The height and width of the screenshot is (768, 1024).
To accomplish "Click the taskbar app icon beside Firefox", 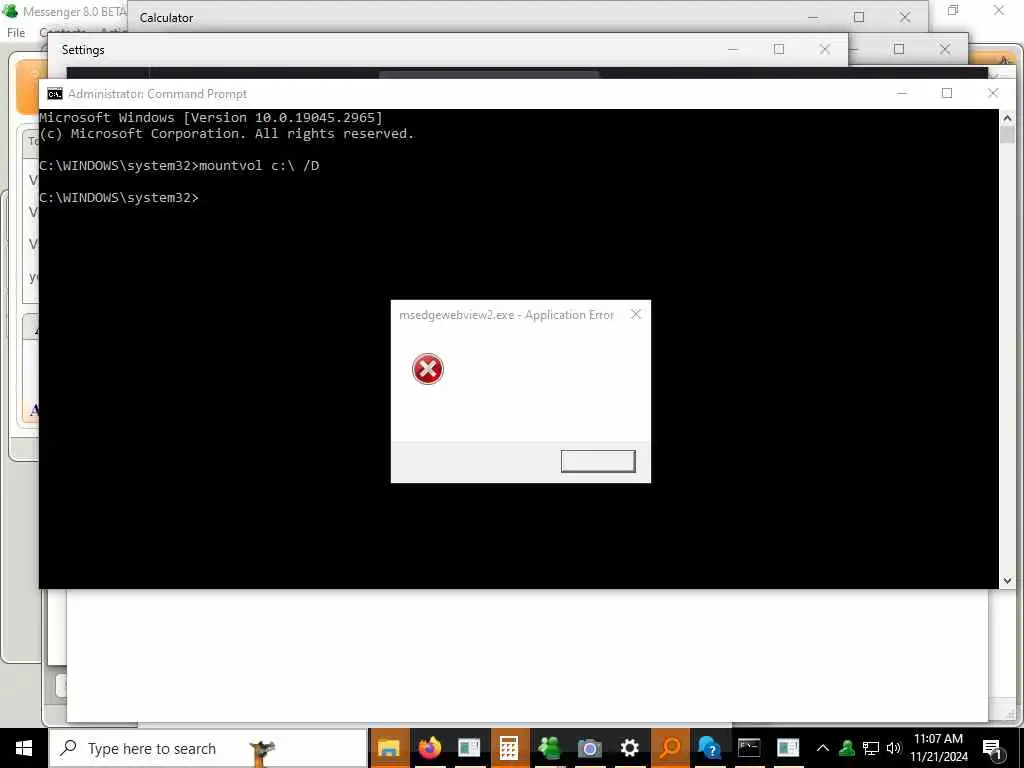I will click(x=469, y=748).
